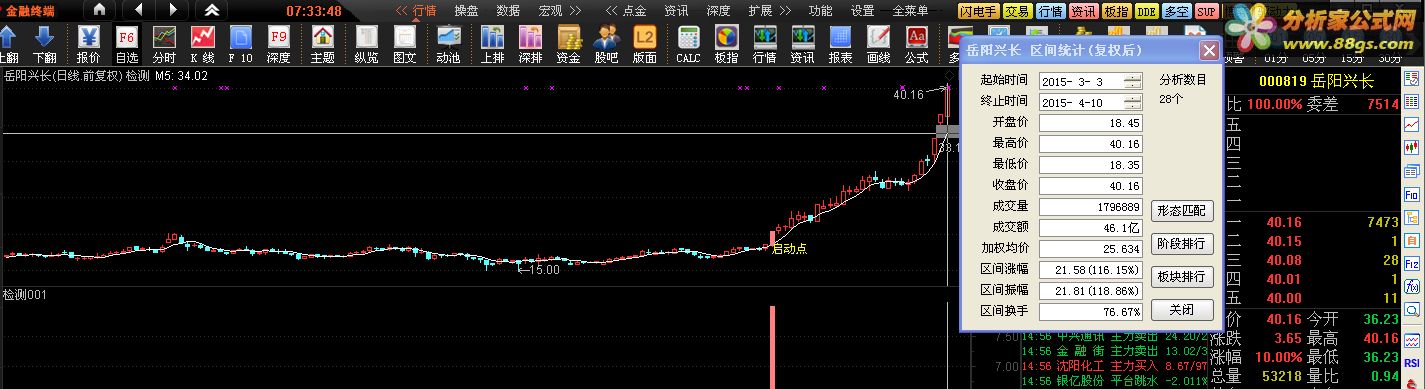Select the 画线 drawing tool
The width and height of the screenshot is (1425, 389).
click(x=878, y=43)
